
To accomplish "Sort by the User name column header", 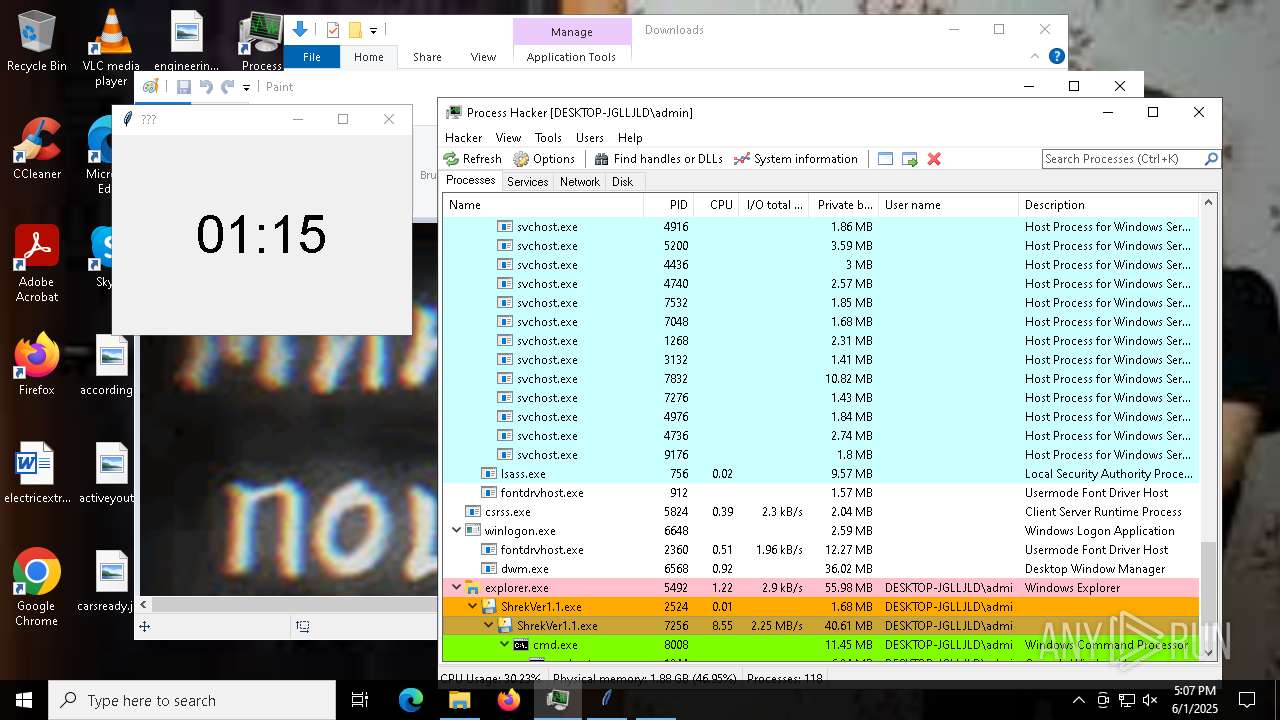I will click(948, 205).
